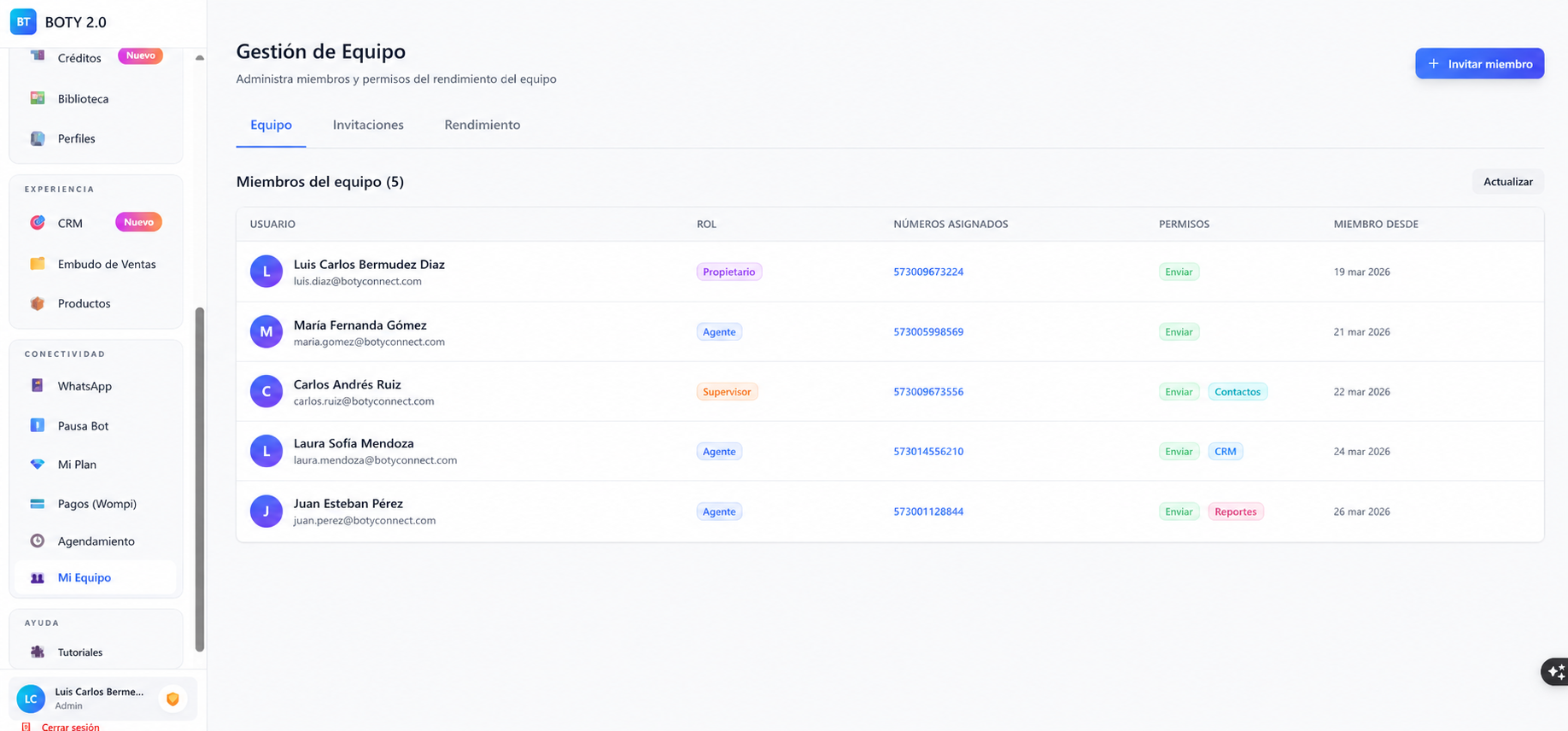1568x731 pixels.
Task: Click email laura.mendoza@botyconnect.com
Action: coord(375,459)
